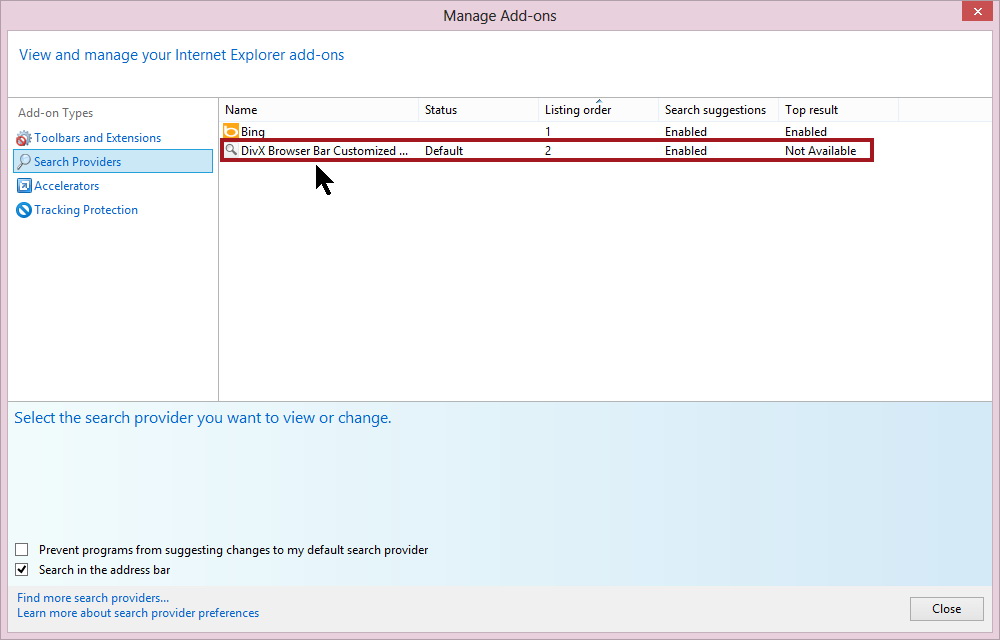Click listing order 1 in Bing row
1000x640 pixels.
coord(548,131)
